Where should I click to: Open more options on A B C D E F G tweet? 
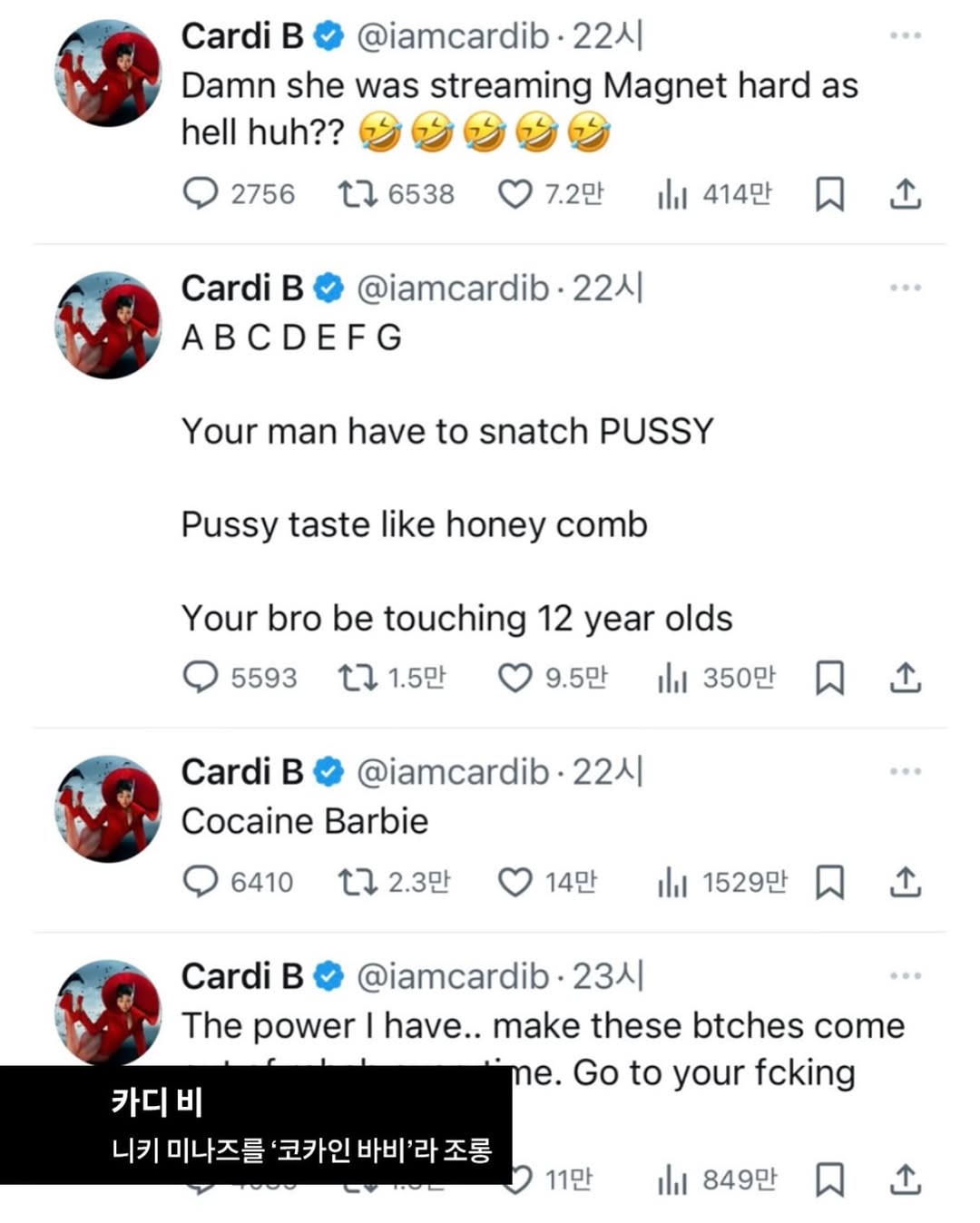(905, 288)
